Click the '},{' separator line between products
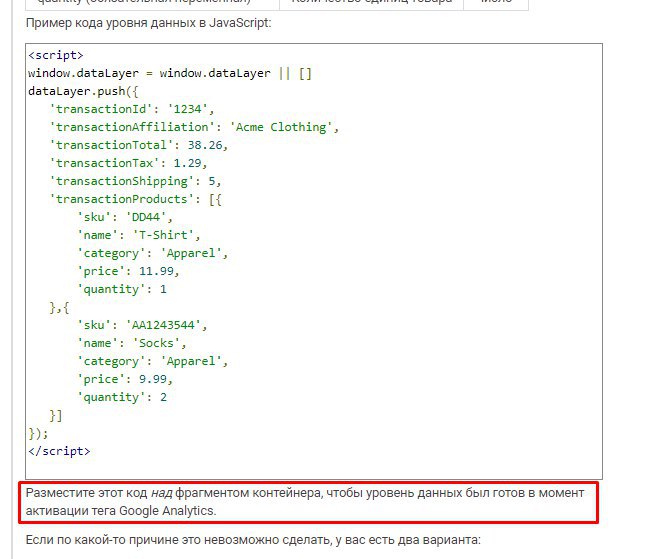This screenshot has height=559, width=650. (59, 307)
